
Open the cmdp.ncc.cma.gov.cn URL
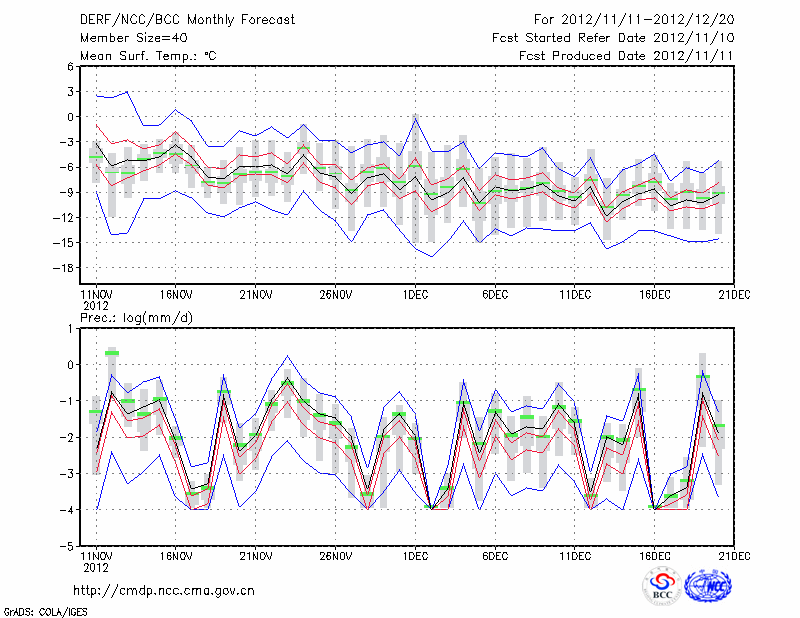[164, 590]
